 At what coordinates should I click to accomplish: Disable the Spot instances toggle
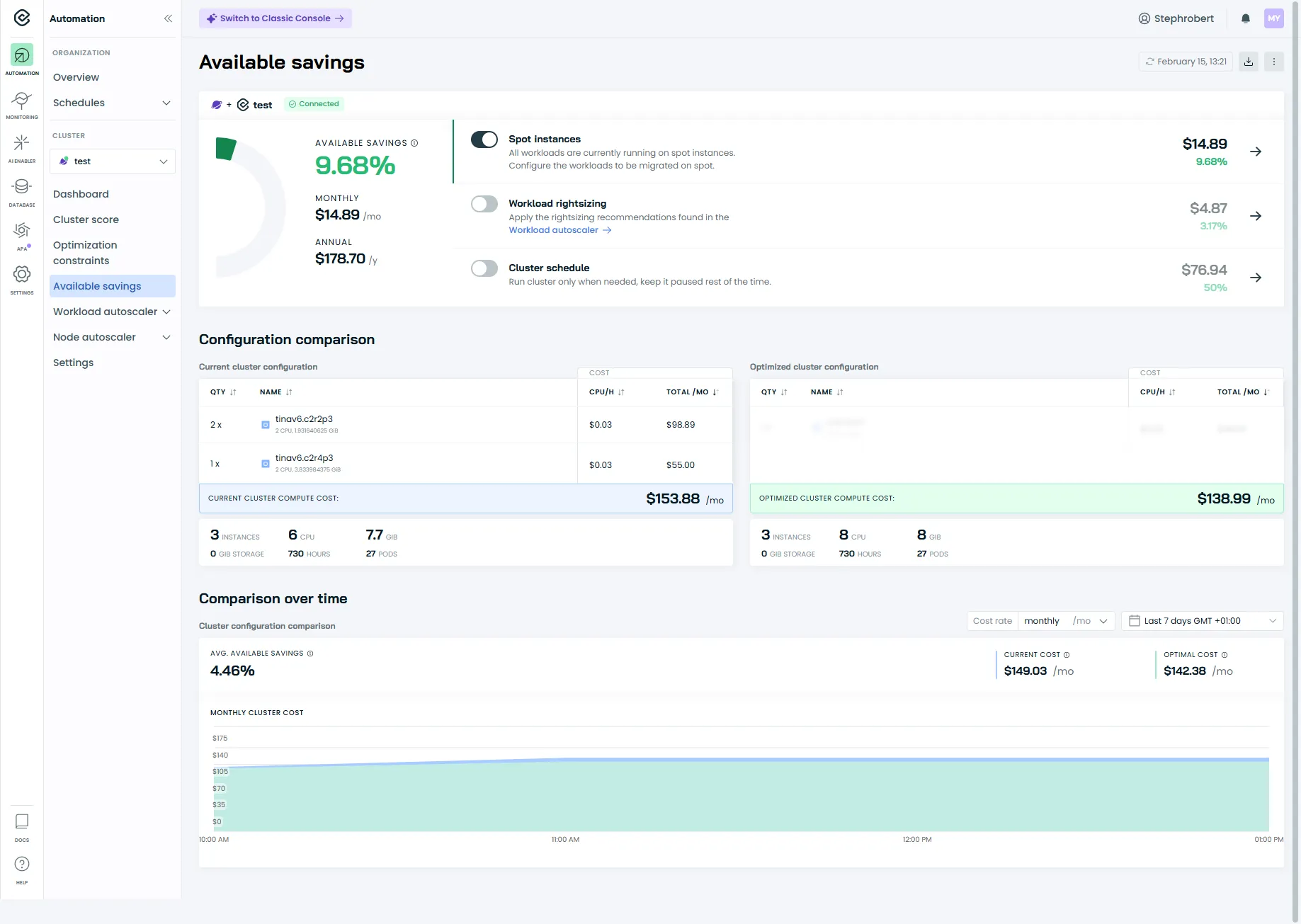[x=484, y=139]
